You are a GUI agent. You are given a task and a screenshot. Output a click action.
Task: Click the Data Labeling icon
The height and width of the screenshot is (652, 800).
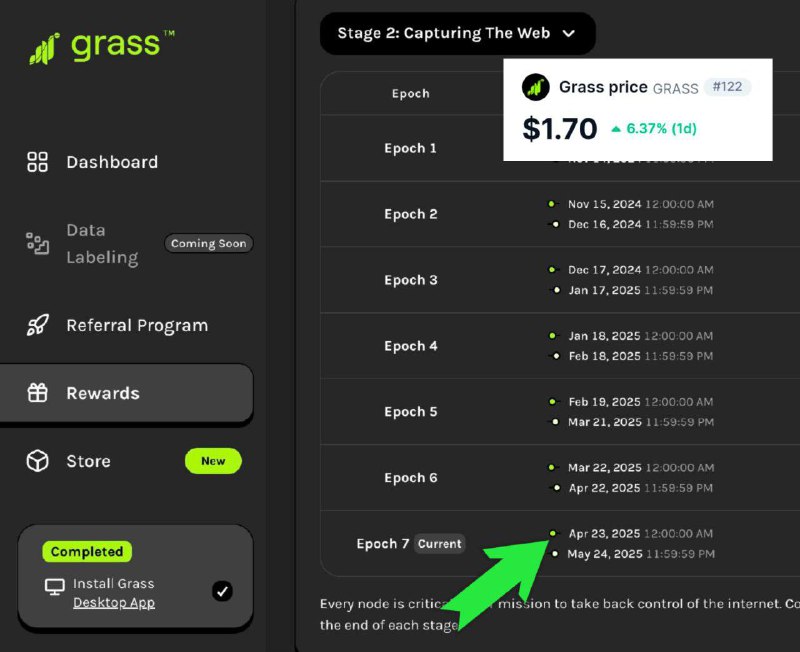pyautogui.click(x=37, y=243)
